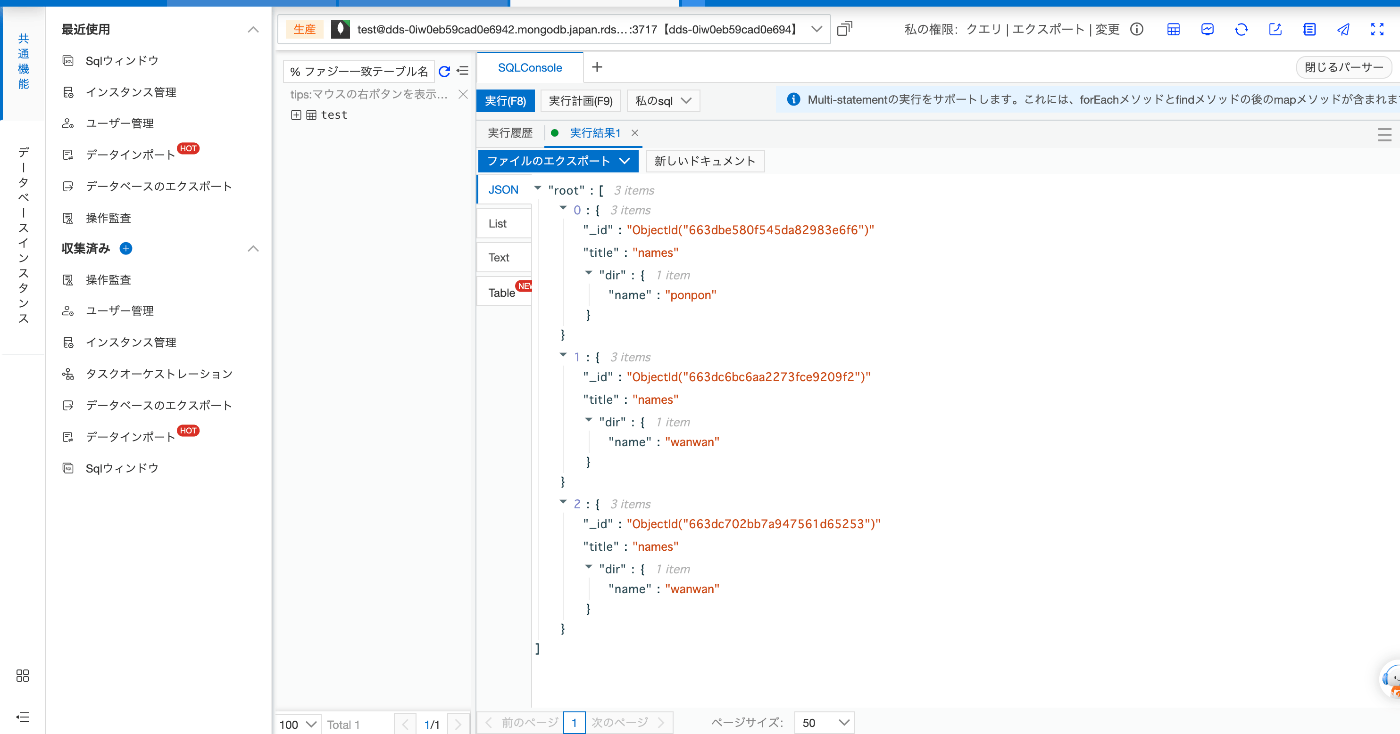Collapse the JSON root array node
The height and width of the screenshot is (734, 1400).
pos(538,188)
